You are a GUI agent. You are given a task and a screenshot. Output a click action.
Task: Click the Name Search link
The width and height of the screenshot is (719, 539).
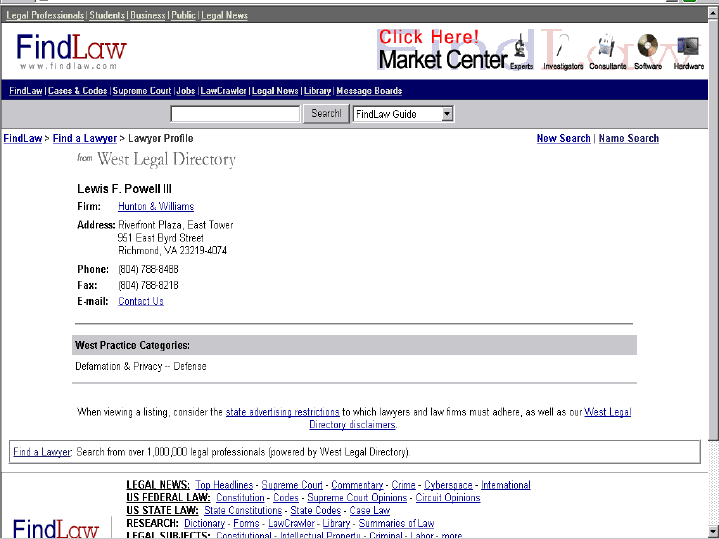click(629, 139)
